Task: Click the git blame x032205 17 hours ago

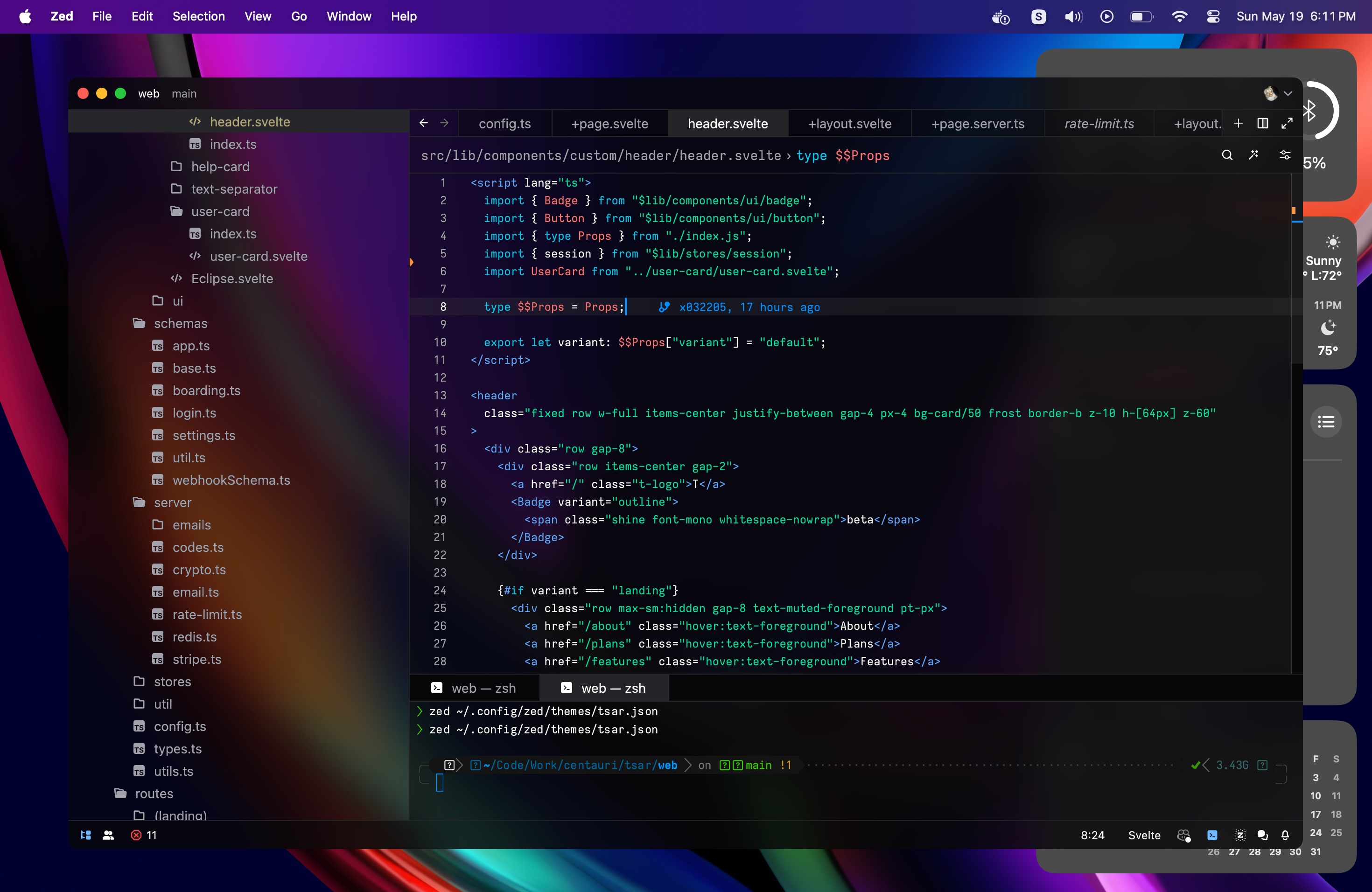Action: pos(740,307)
